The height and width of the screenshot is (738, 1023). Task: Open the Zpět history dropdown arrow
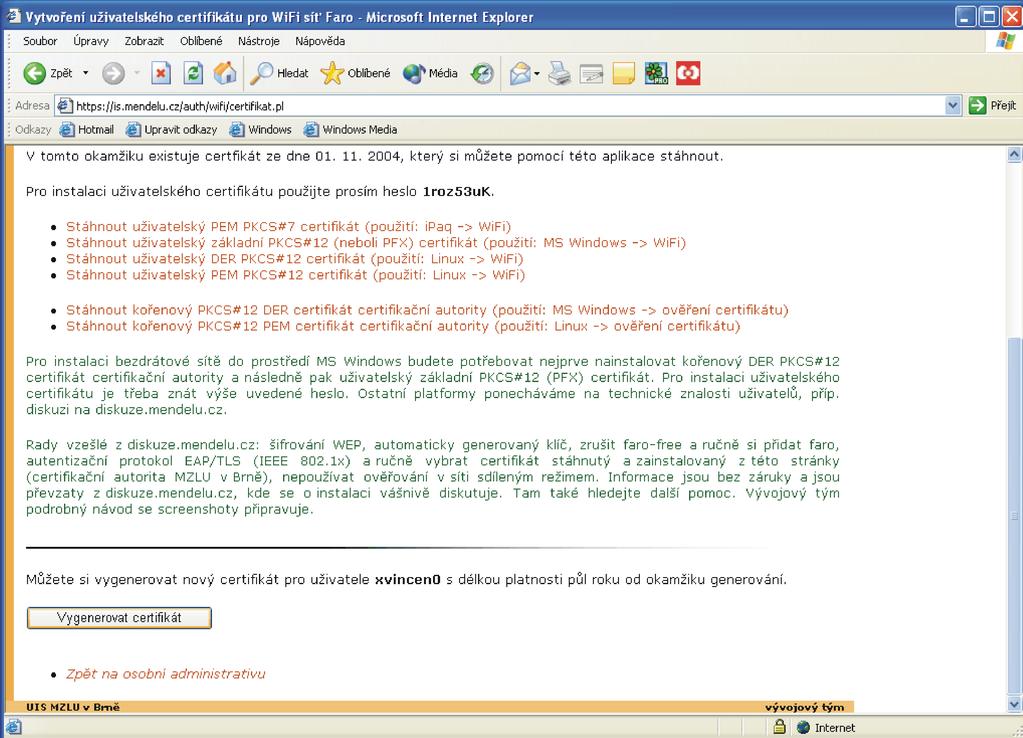(85, 73)
